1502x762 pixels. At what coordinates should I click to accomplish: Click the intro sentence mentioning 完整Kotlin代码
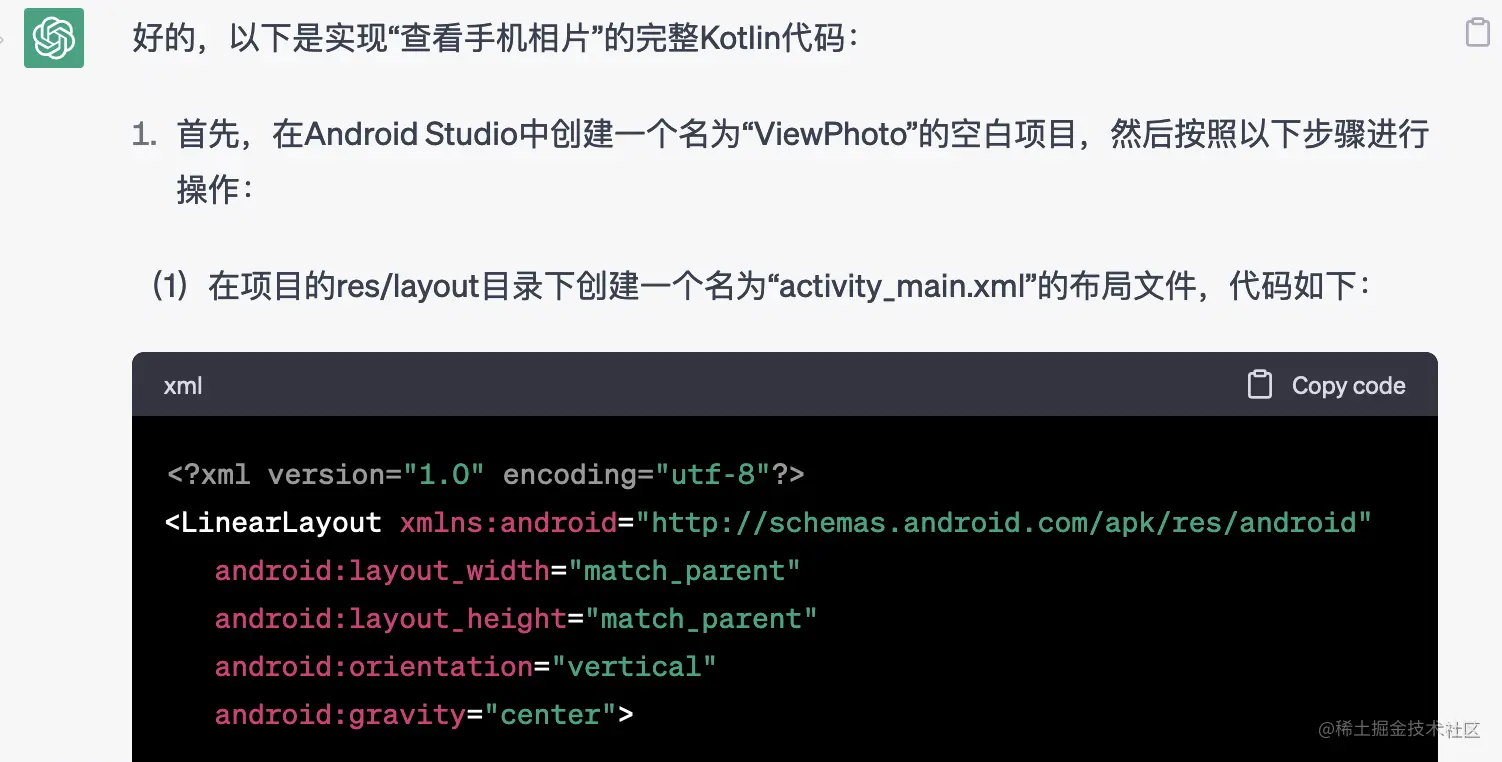coord(496,39)
